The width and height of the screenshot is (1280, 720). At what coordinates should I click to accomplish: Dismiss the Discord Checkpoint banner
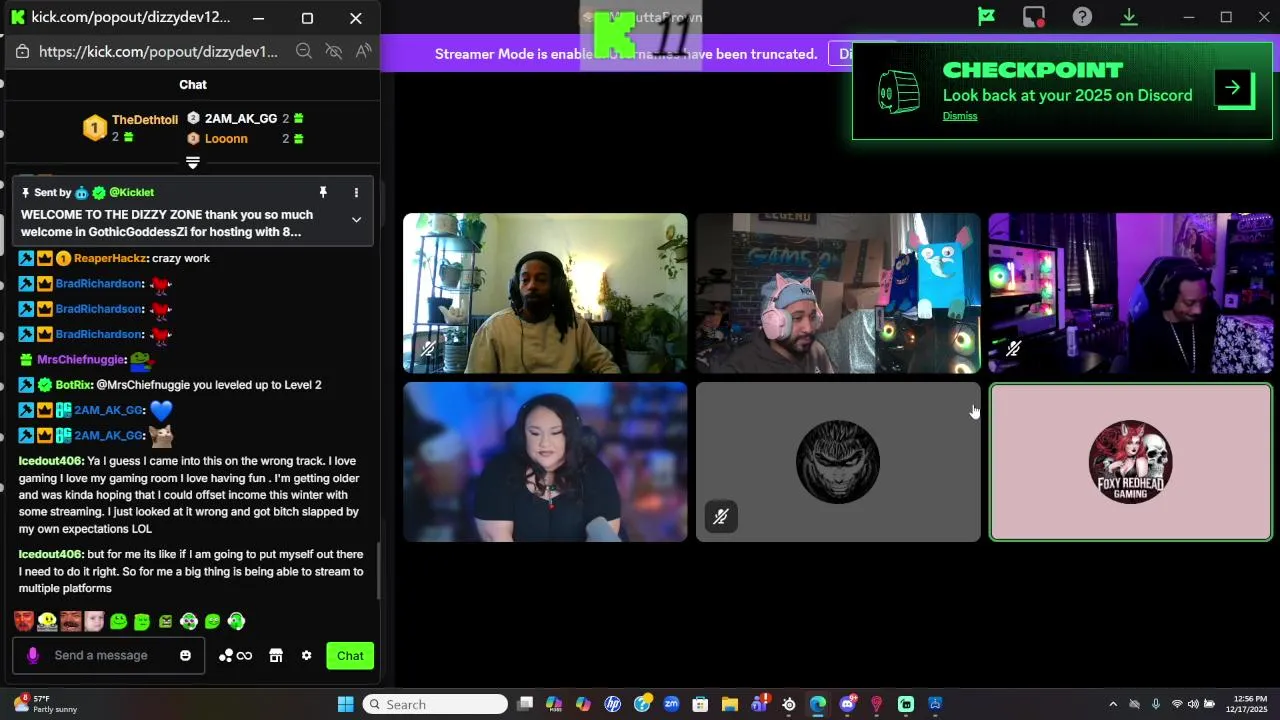960,116
